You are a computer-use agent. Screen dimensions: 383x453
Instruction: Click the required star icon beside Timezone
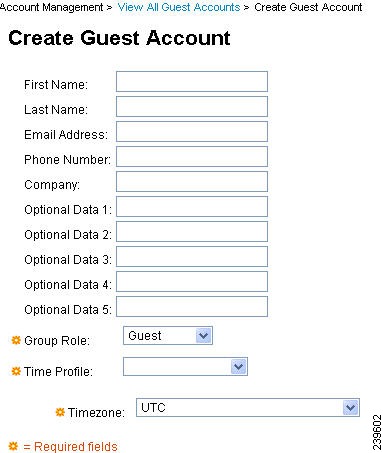coord(60,412)
